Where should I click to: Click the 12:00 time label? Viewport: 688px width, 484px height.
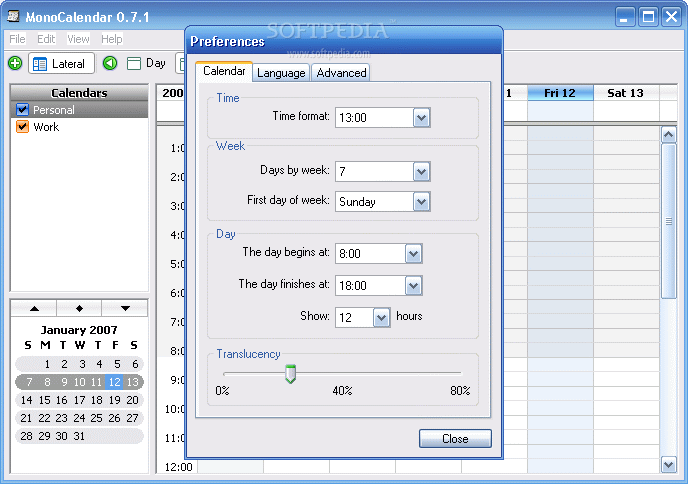coord(178,467)
